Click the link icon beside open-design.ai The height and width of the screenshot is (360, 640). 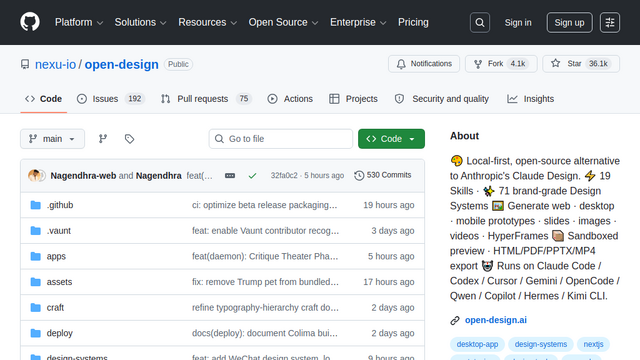[455, 320]
